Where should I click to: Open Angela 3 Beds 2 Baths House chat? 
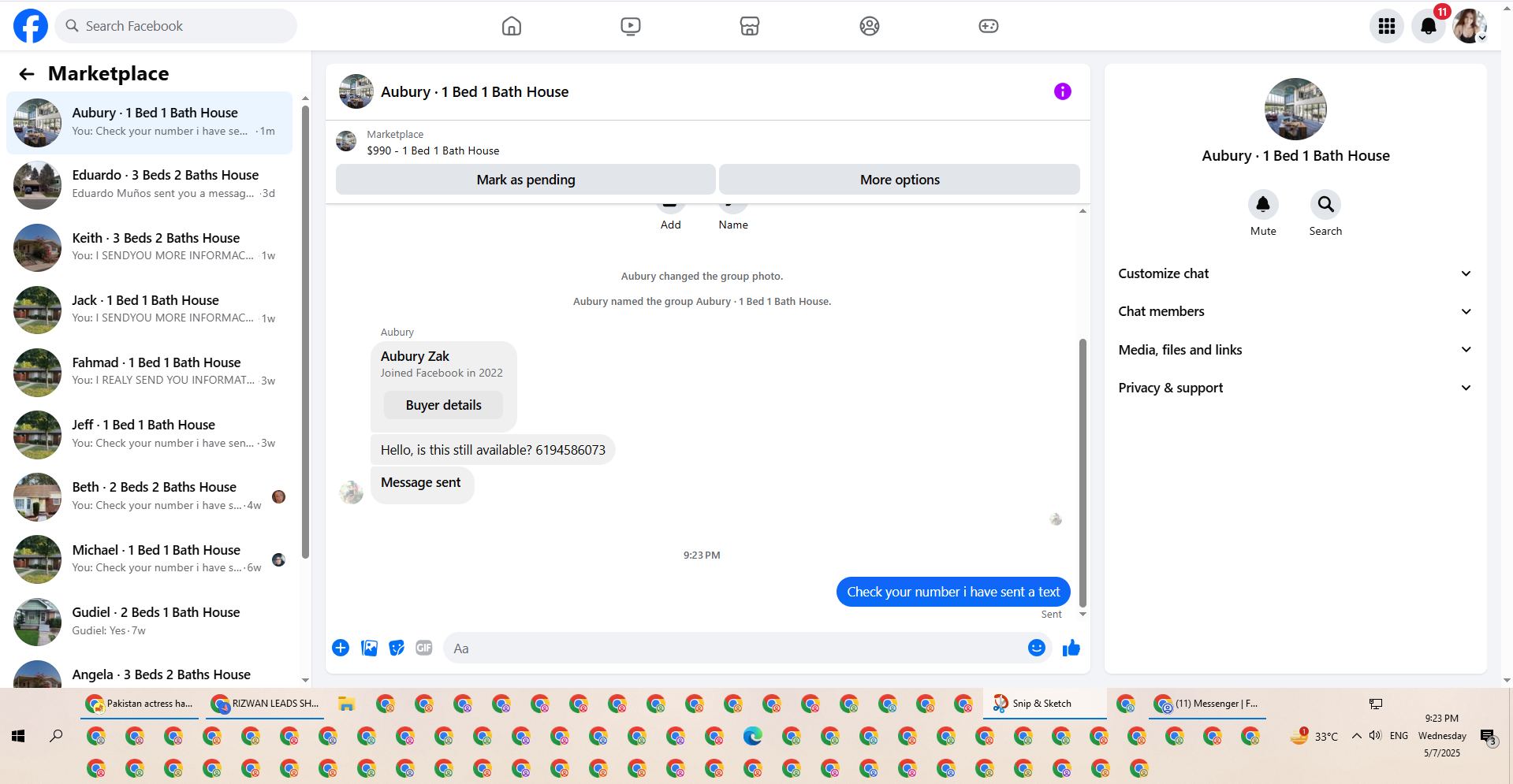coord(150,673)
